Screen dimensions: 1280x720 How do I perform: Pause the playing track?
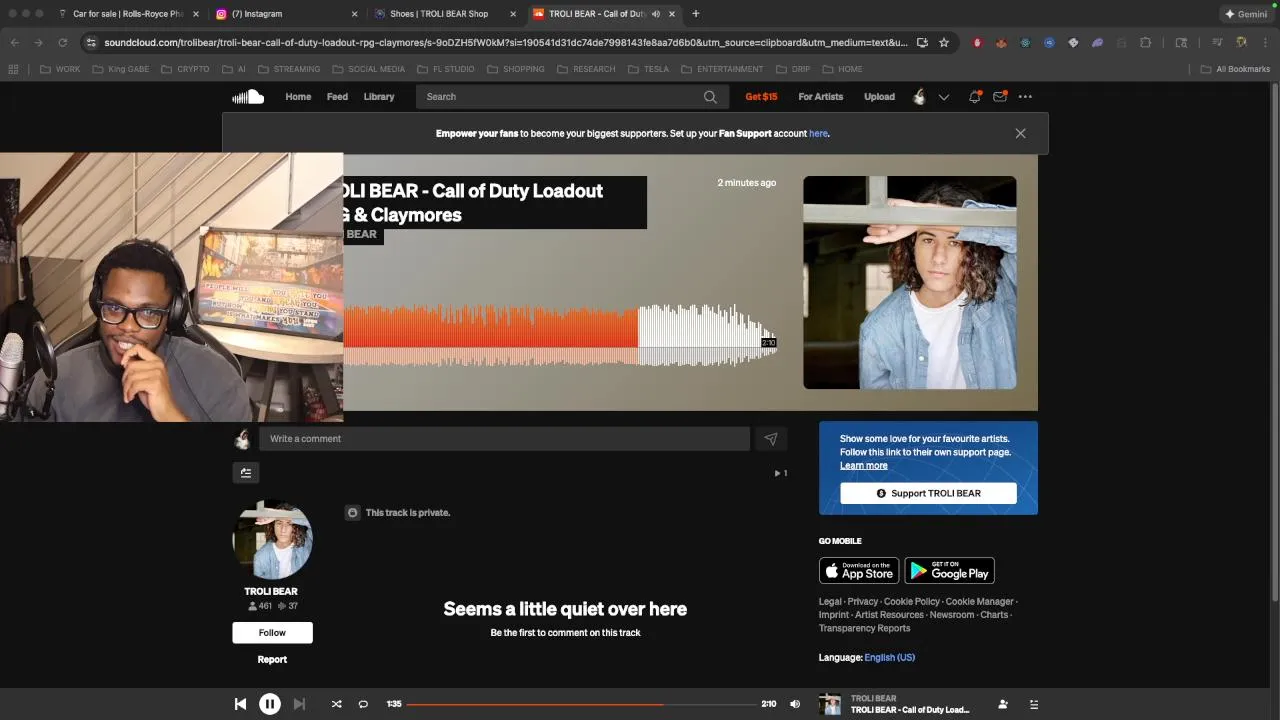tap(269, 704)
